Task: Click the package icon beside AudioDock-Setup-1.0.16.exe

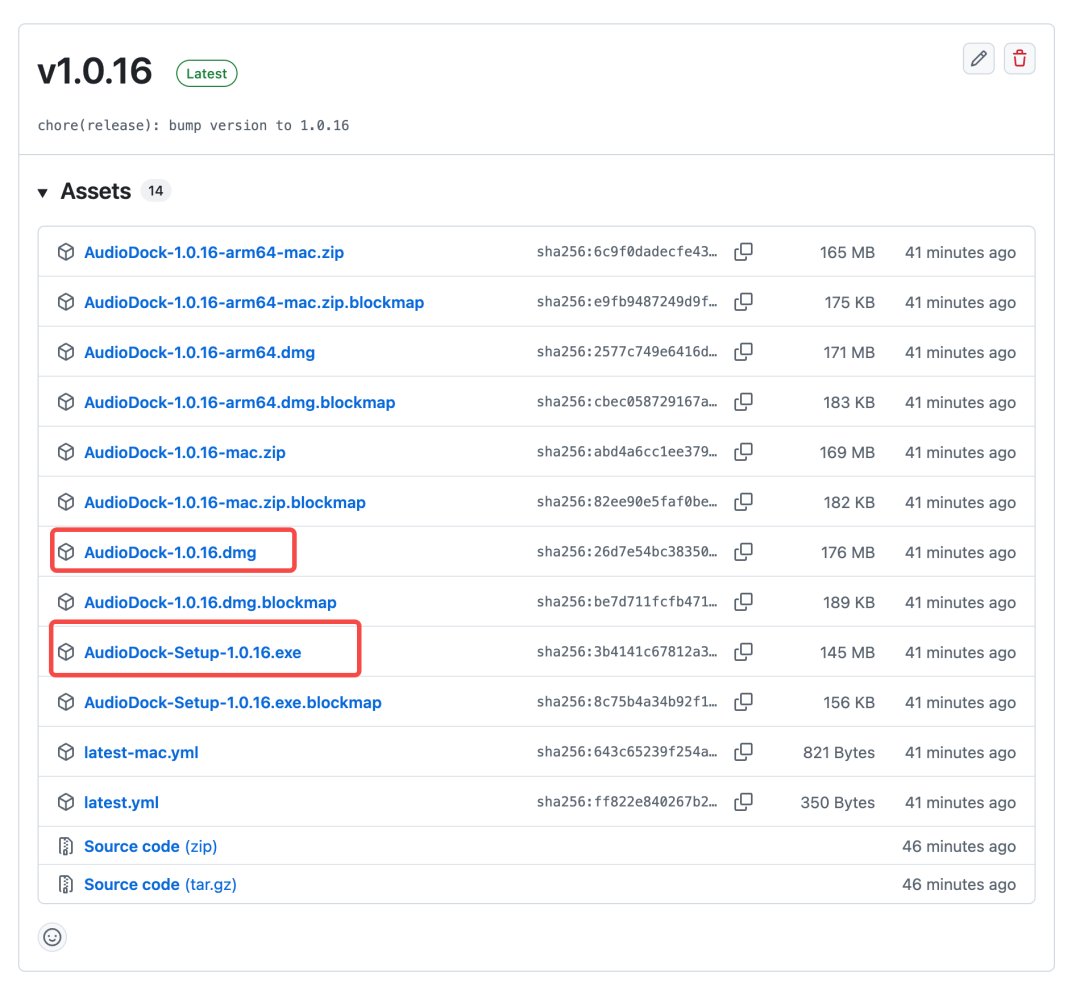Action: pos(65,652)
